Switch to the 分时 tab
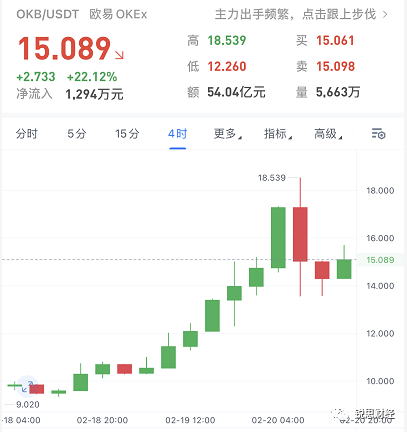This screenshot has height=432, width=407. 27,134
